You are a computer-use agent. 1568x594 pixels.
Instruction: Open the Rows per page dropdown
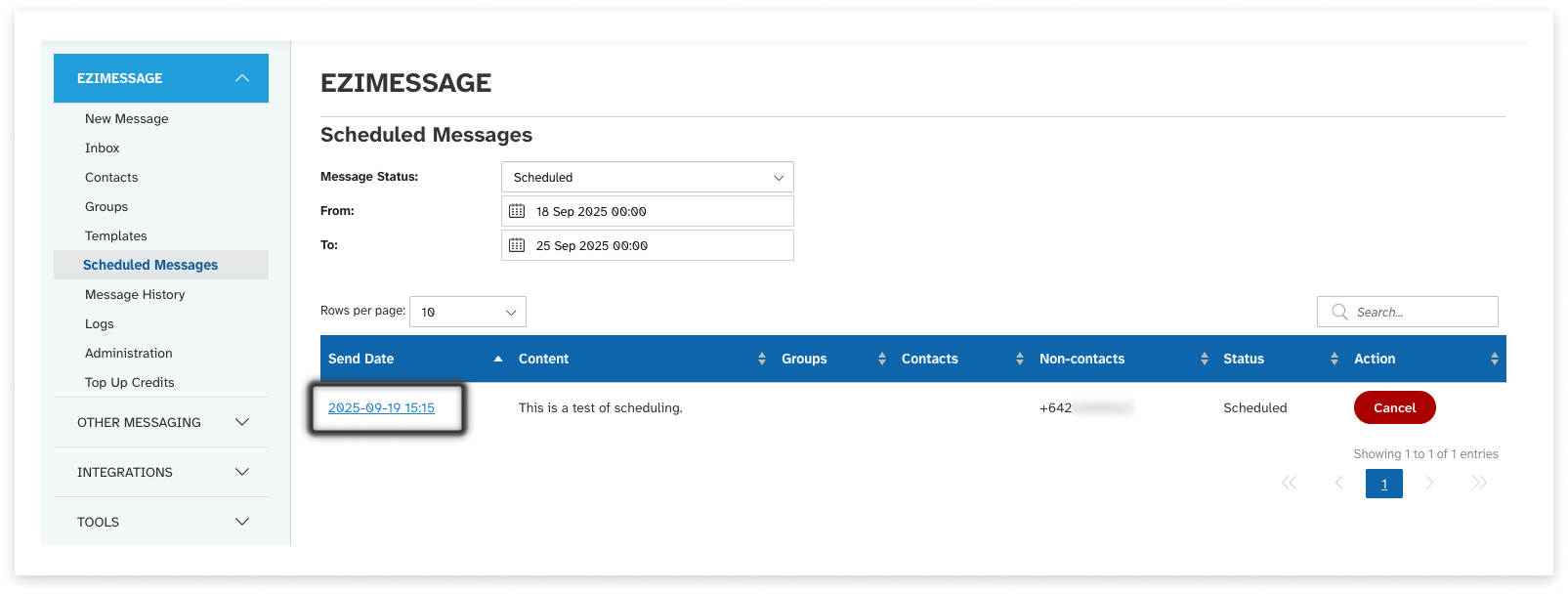coord(468,312)
